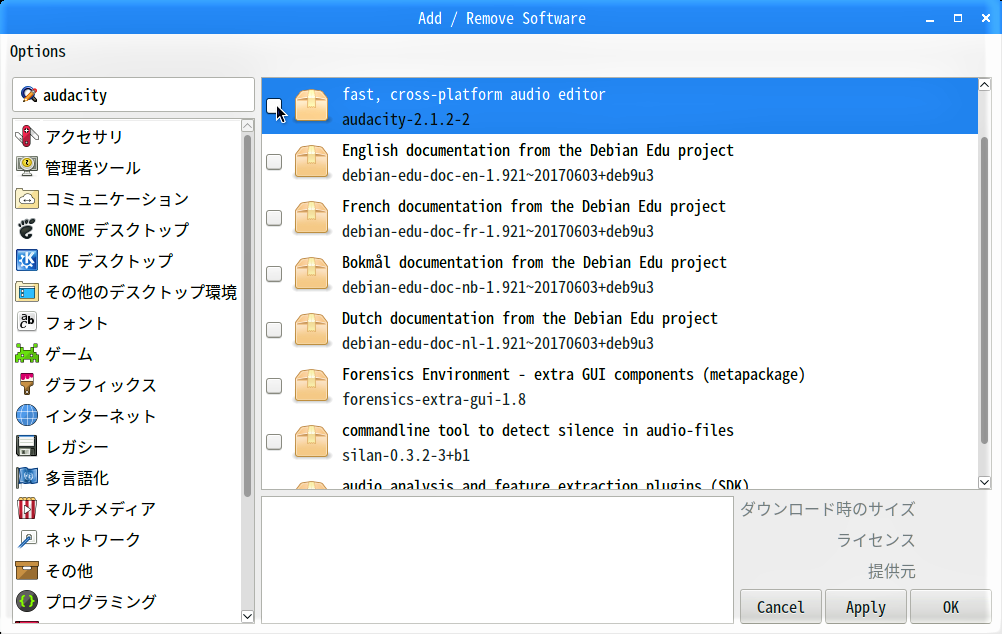Tick the French documentation package checkbox
This screenshot has width=1002, height=634.
(274, 218)
